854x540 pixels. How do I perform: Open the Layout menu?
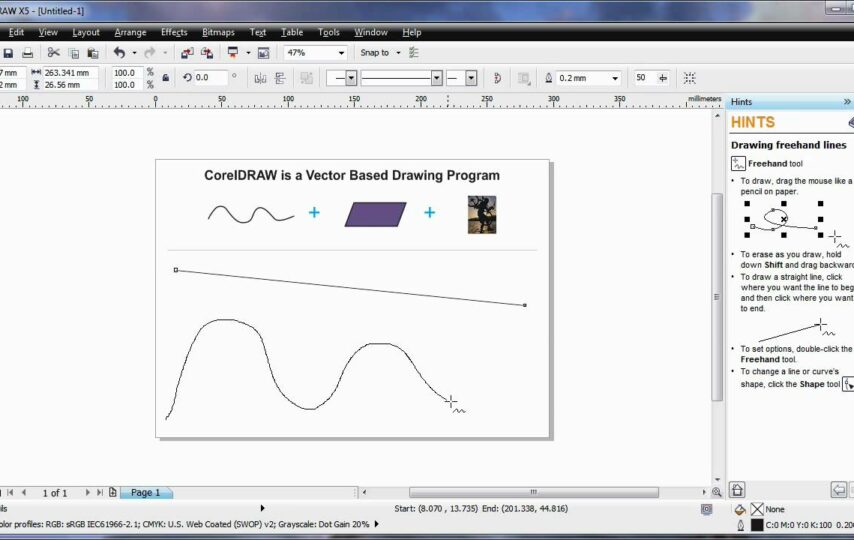tap(86, 32)
